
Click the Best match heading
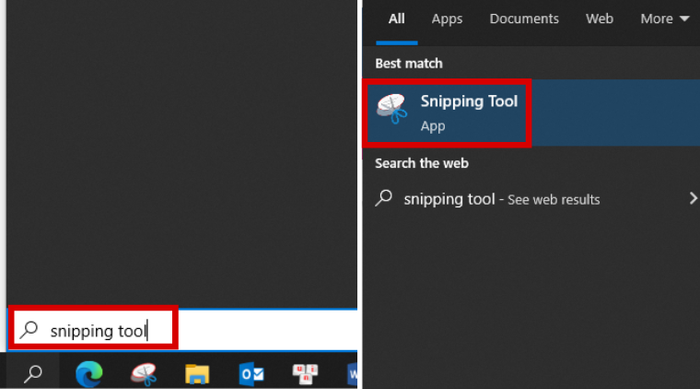pyautogui.click(x=409, y=63)
